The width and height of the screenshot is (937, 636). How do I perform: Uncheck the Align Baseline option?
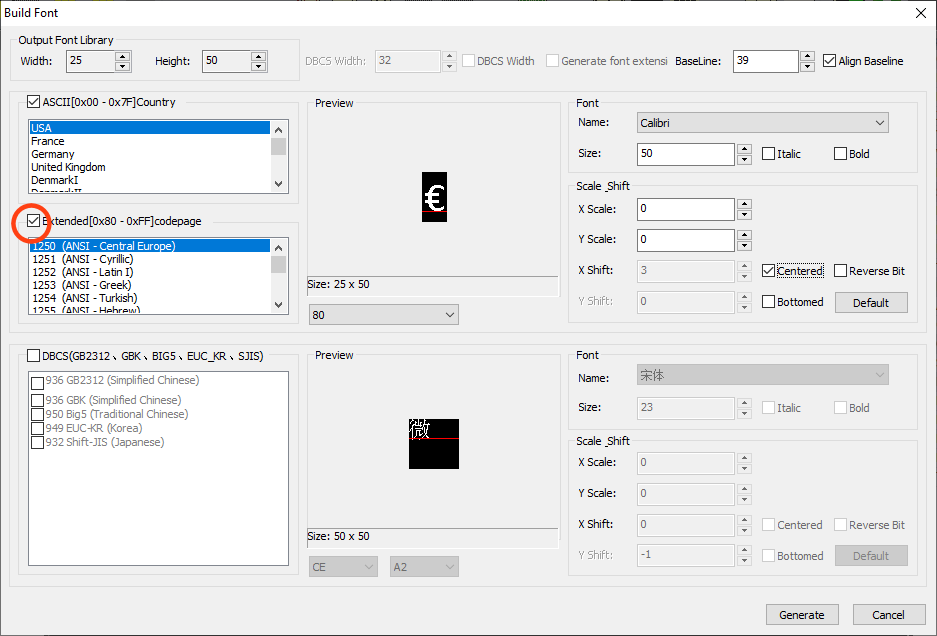pyautogui.click(x=830, y=61)
